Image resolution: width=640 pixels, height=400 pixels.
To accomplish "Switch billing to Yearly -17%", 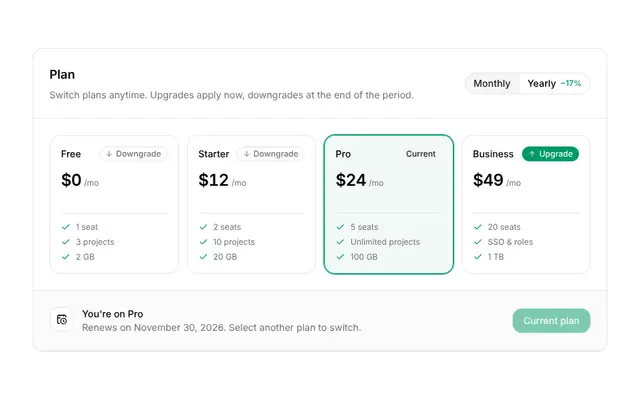I will [554, 84].
